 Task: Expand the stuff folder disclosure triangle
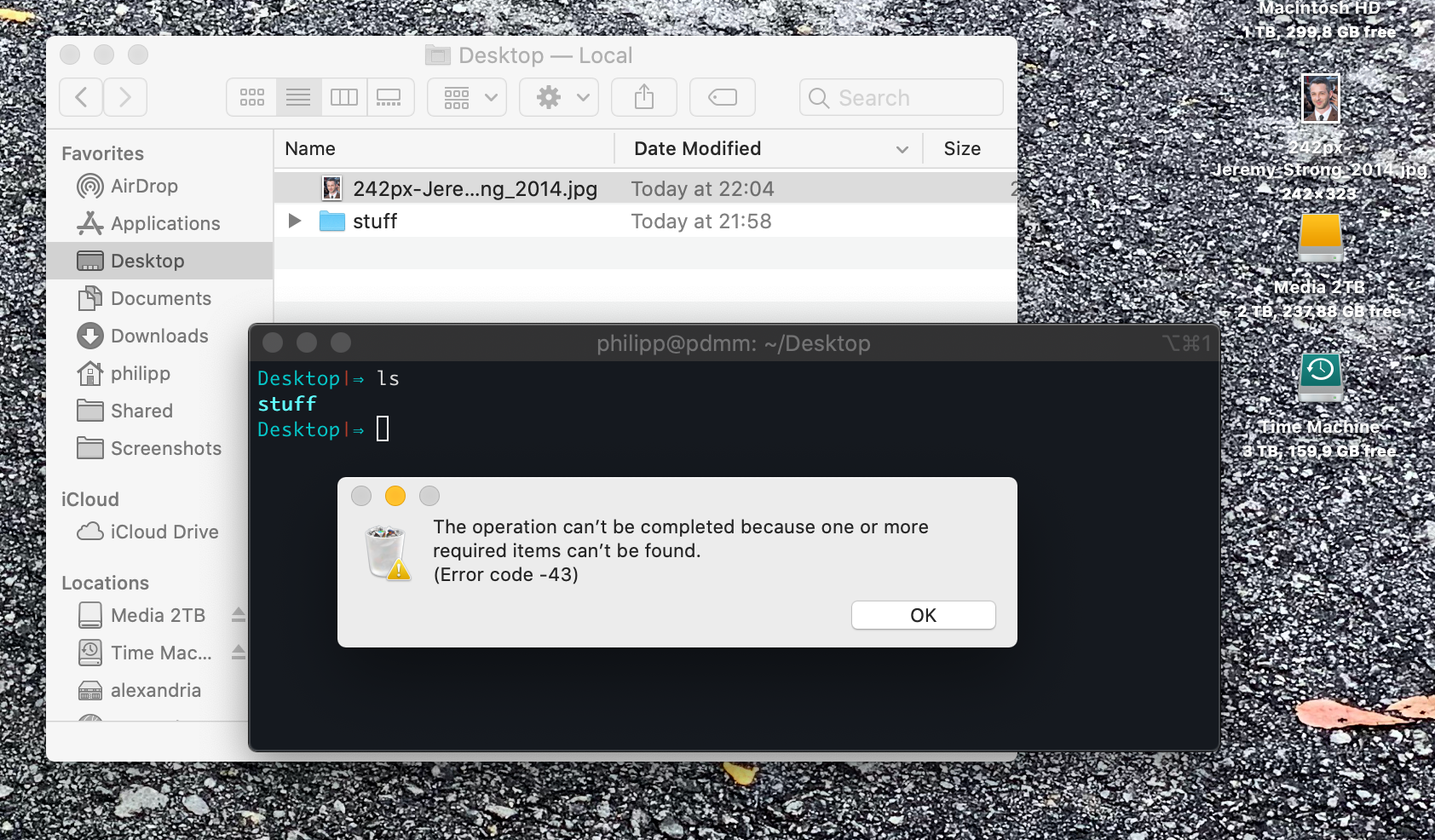pos(295,222)
